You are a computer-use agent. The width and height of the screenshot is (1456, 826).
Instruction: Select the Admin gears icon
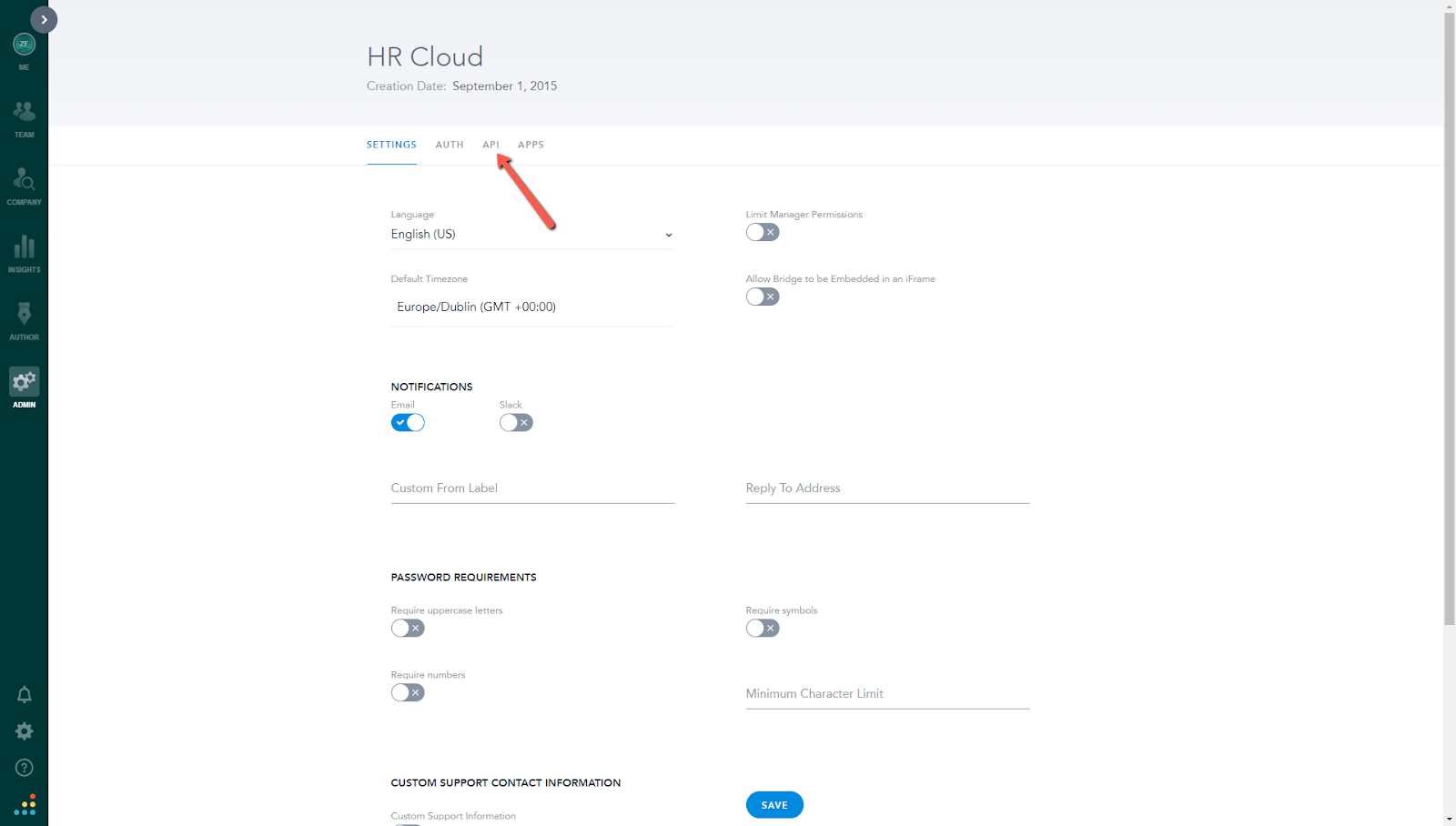tap(24, 381)
